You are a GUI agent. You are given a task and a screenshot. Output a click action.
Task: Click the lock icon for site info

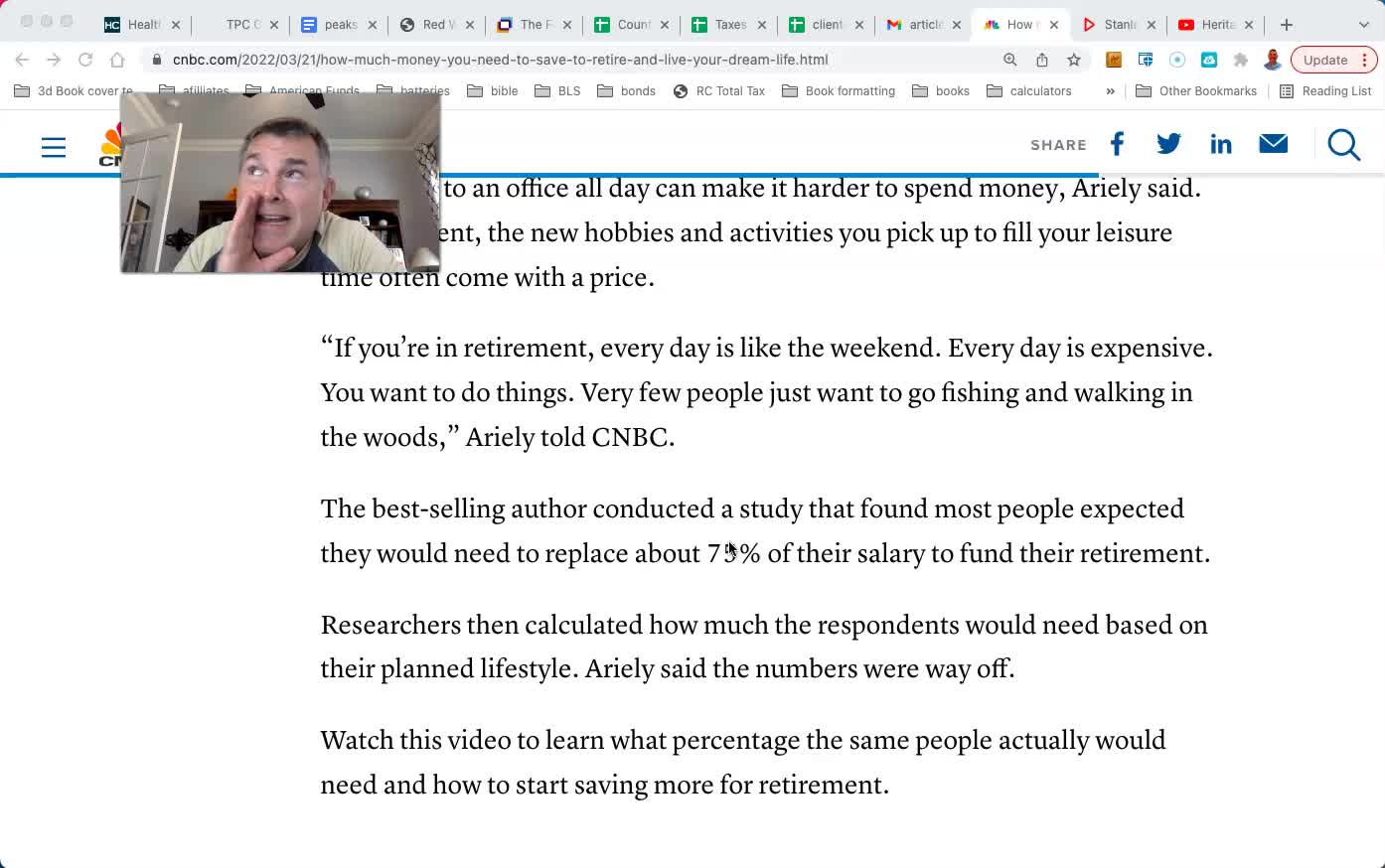157,60
